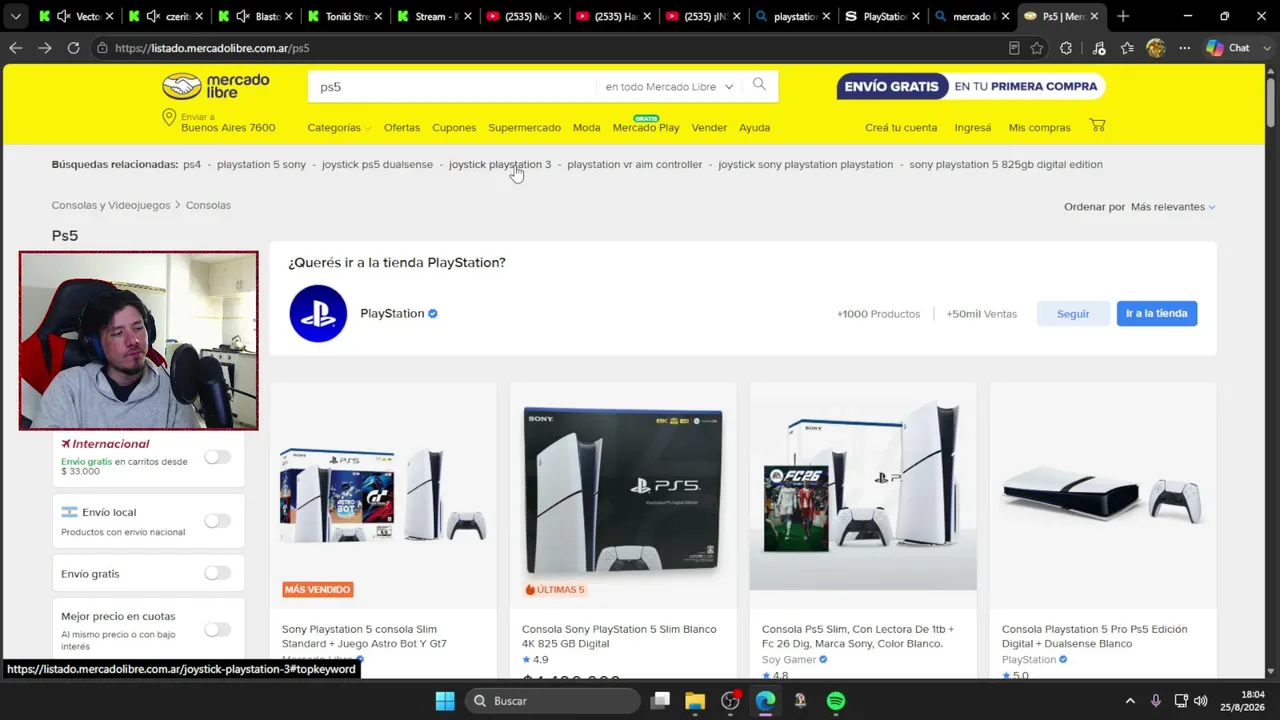The image size is (1280, 720).
Task: Click the ps5 search input field
Action: 453,87
